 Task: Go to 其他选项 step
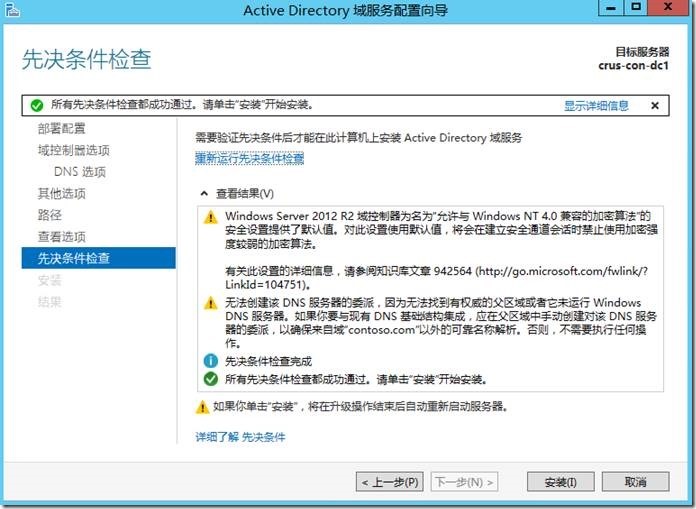pyautogui.click(x=61, y=193)
